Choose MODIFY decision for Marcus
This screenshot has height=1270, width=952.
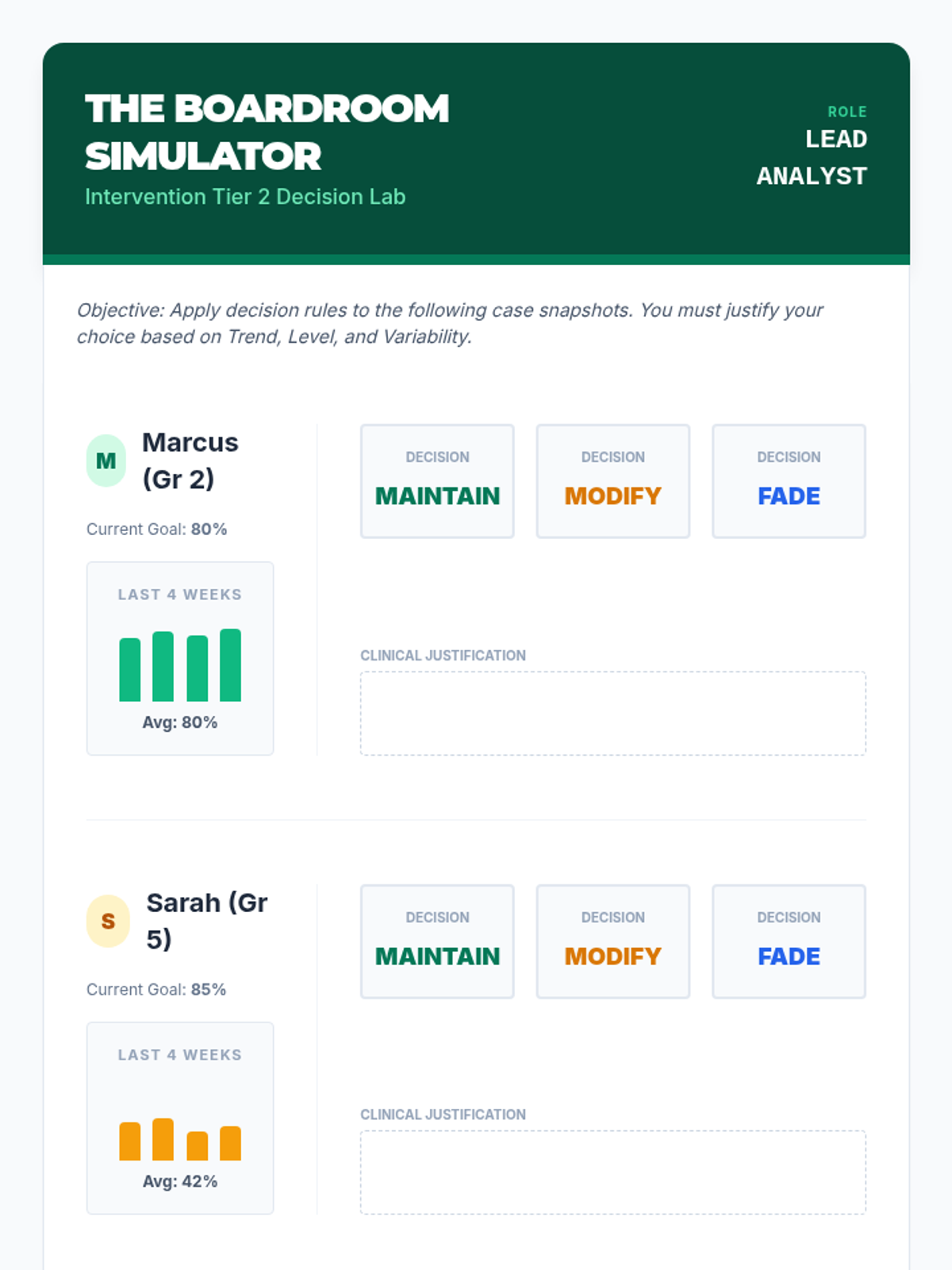(x=612, y=481)
